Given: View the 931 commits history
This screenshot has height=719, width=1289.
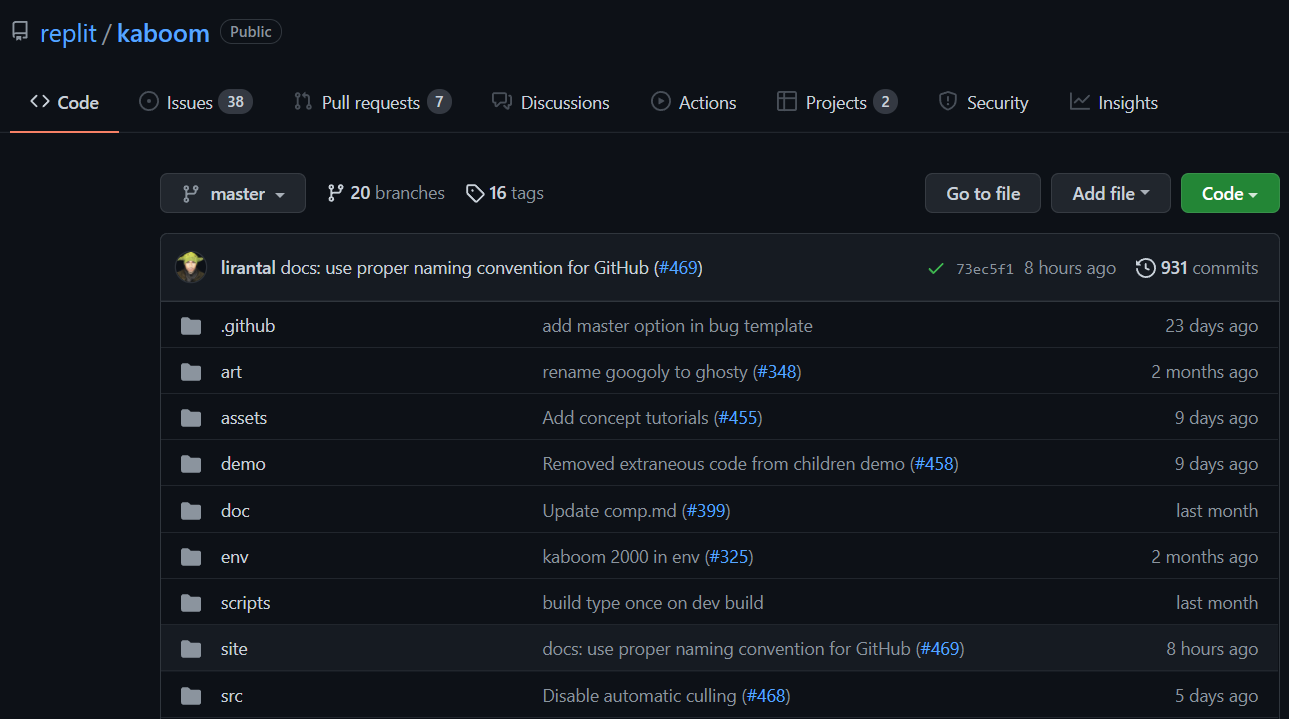Looking at the screenshot, I should coord(1197,268).
